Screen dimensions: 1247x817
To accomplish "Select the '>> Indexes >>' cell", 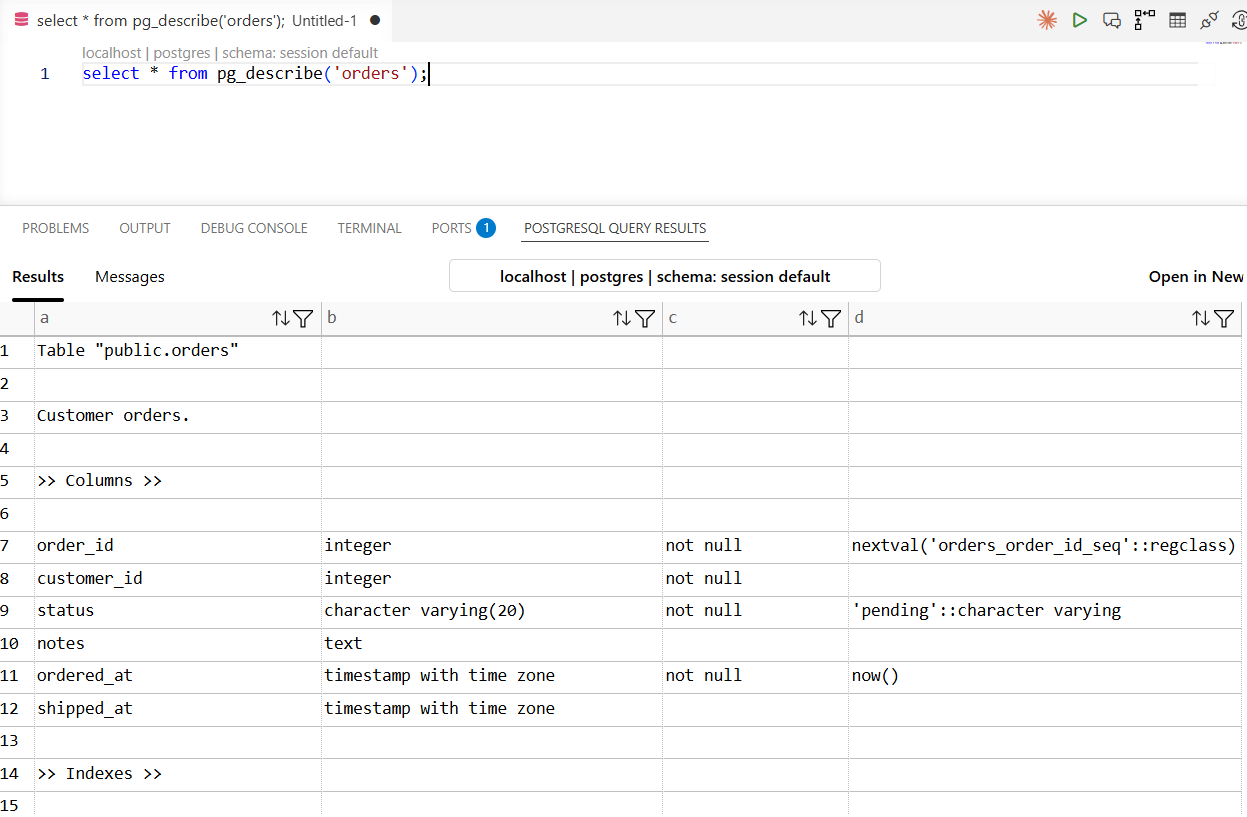I will click(x=178, y=774).
